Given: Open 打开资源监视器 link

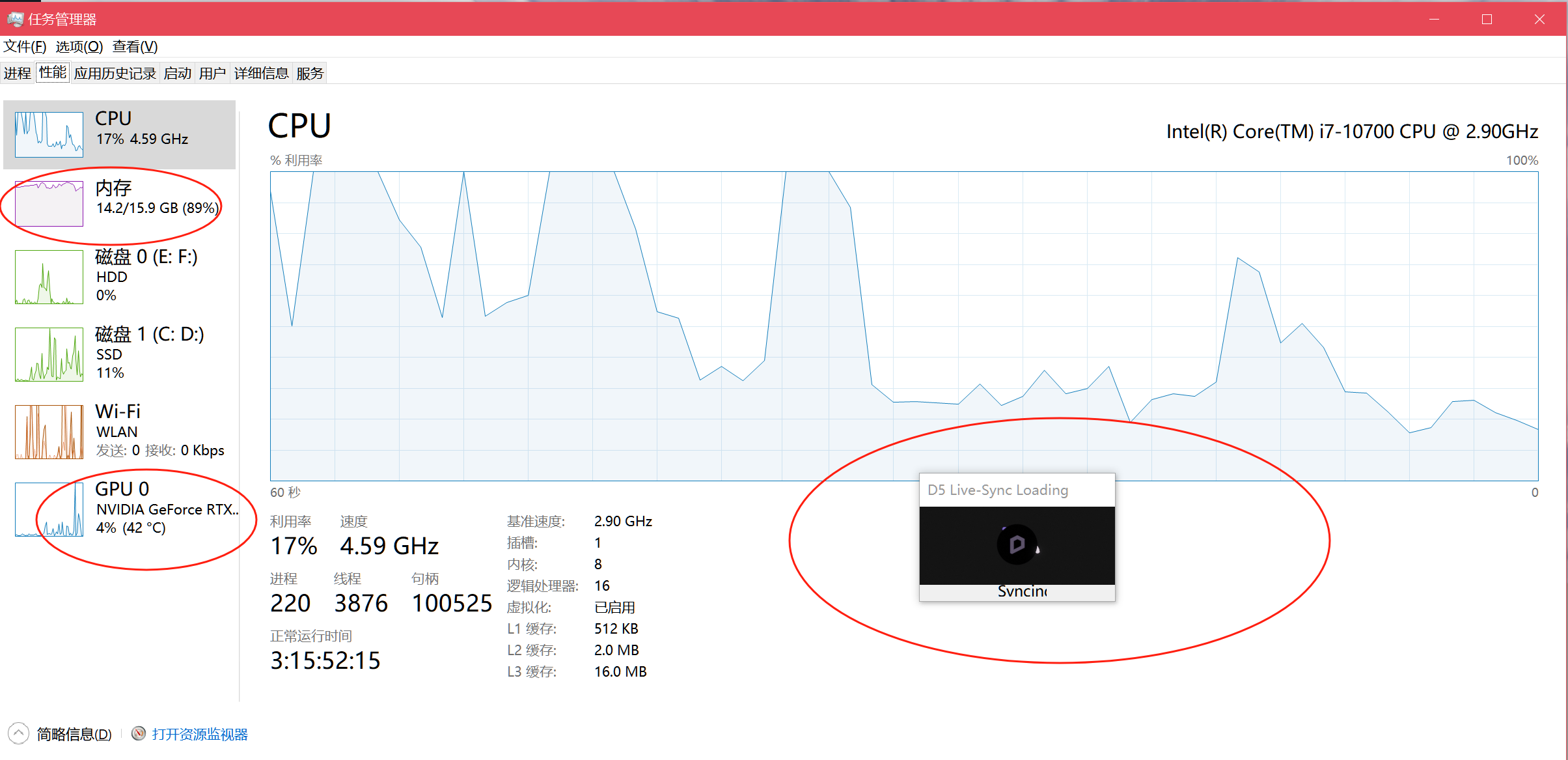Looking at the screenshot, I should (200, 735).
